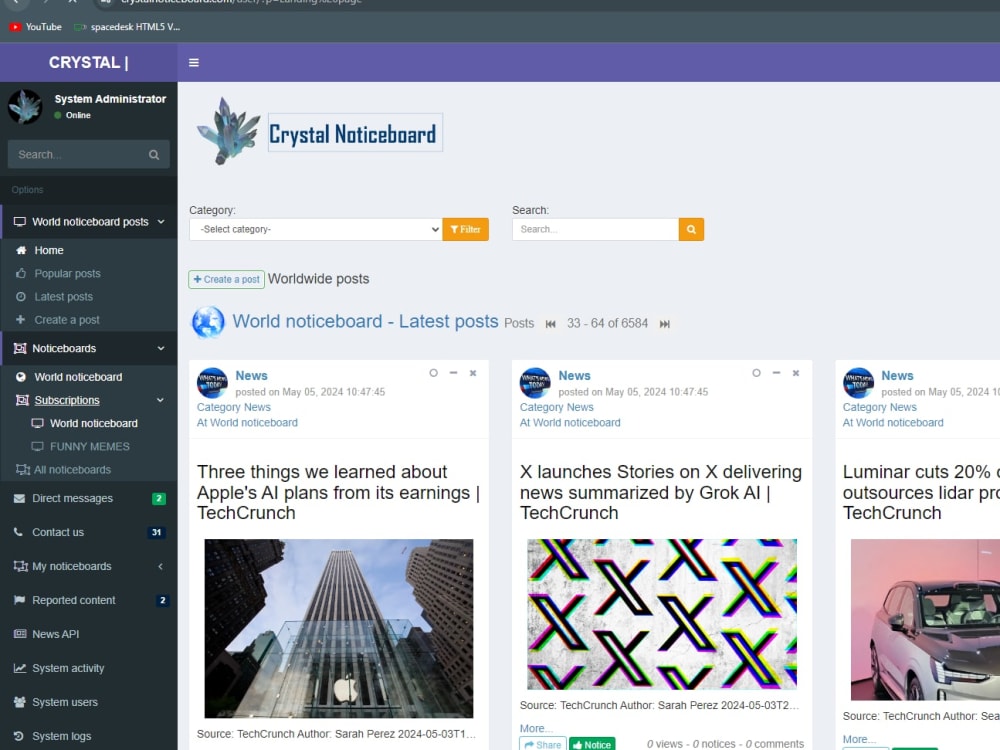Click At World noticeboard link on X Stories post
This screenshot has width=1000, height=750.
coord(570,422)
